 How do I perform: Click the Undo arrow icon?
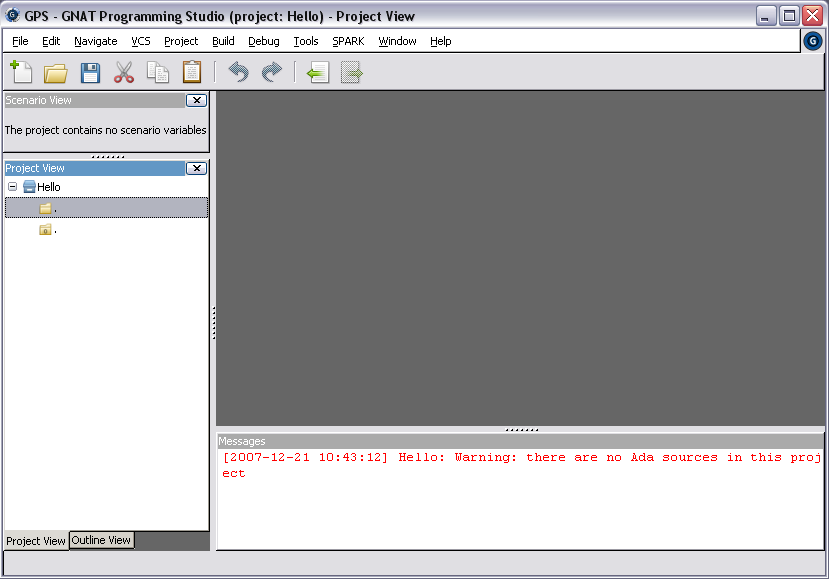pyautogui.click(x=238, y=73)
